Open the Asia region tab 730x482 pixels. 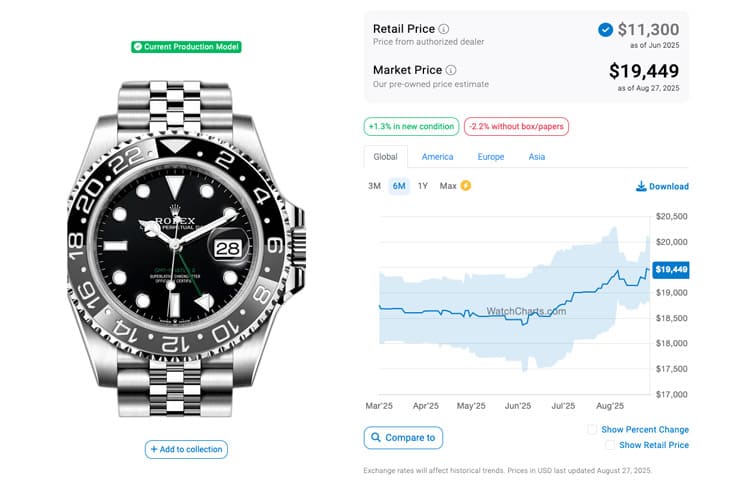(537, 157)
